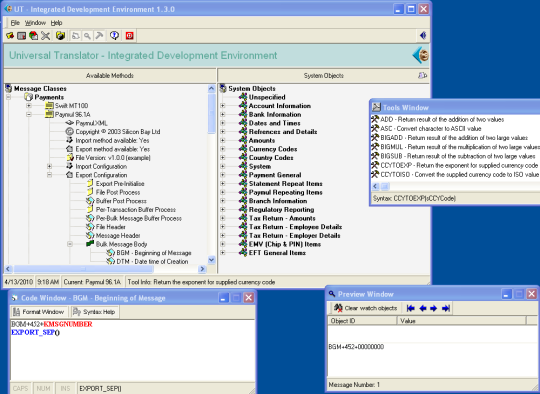This screenshot has height=394, width=540.
Task: Click the BIGMUL tool hammer icon
Action: tap(375, 147)
